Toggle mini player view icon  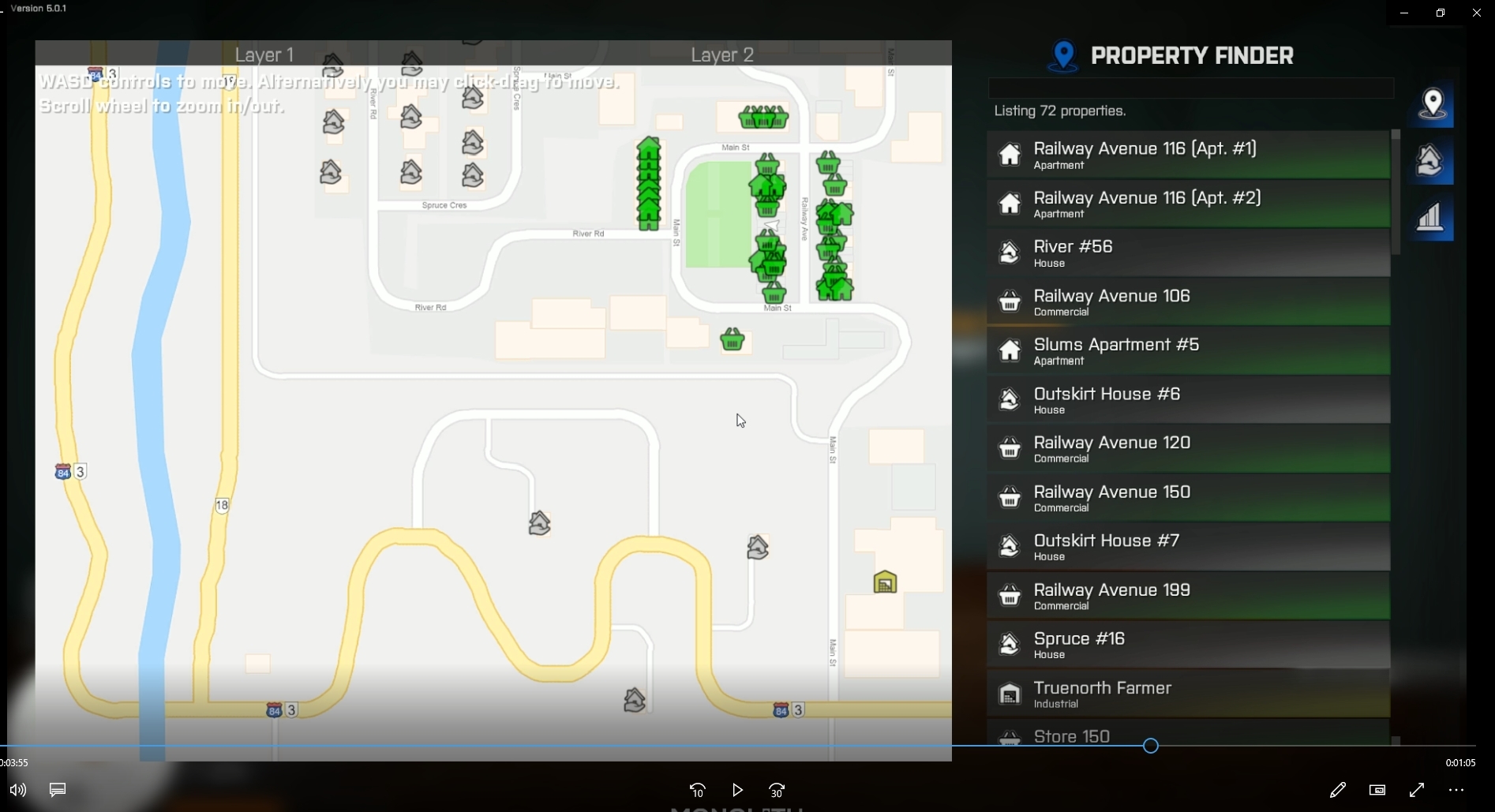(x=1377, y=790)
